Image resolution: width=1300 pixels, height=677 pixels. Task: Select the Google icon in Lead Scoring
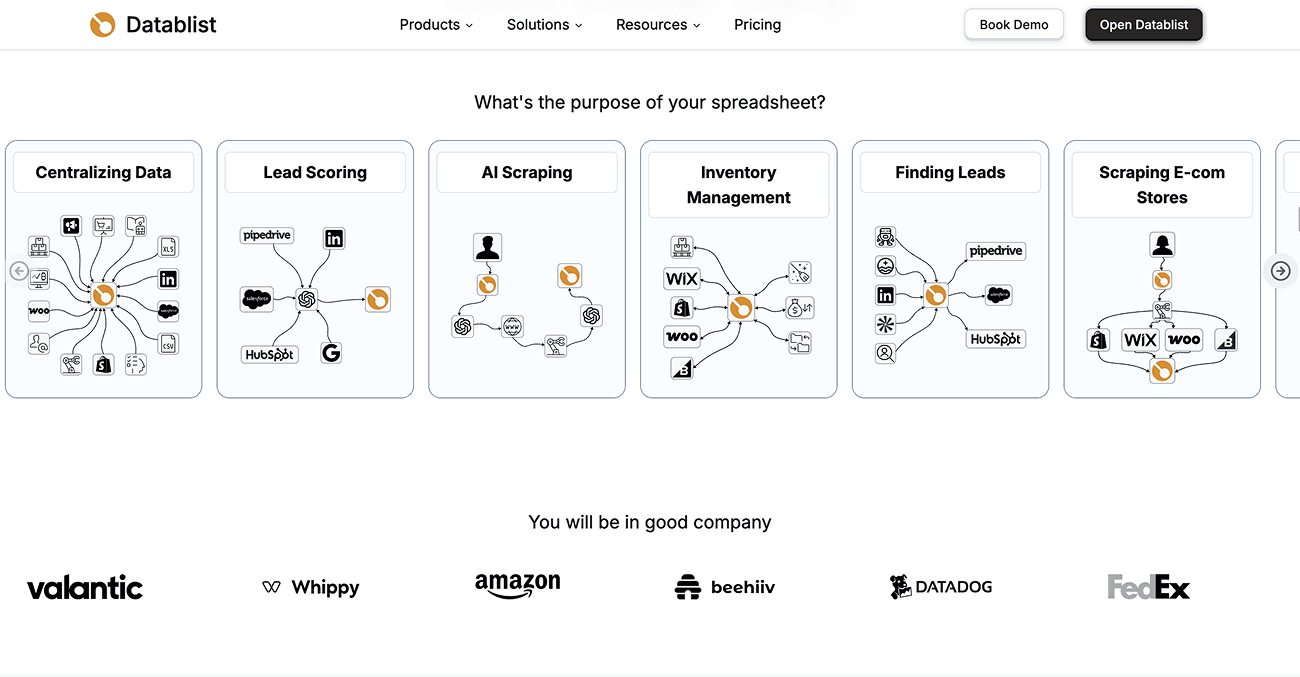tap(331, 352)
